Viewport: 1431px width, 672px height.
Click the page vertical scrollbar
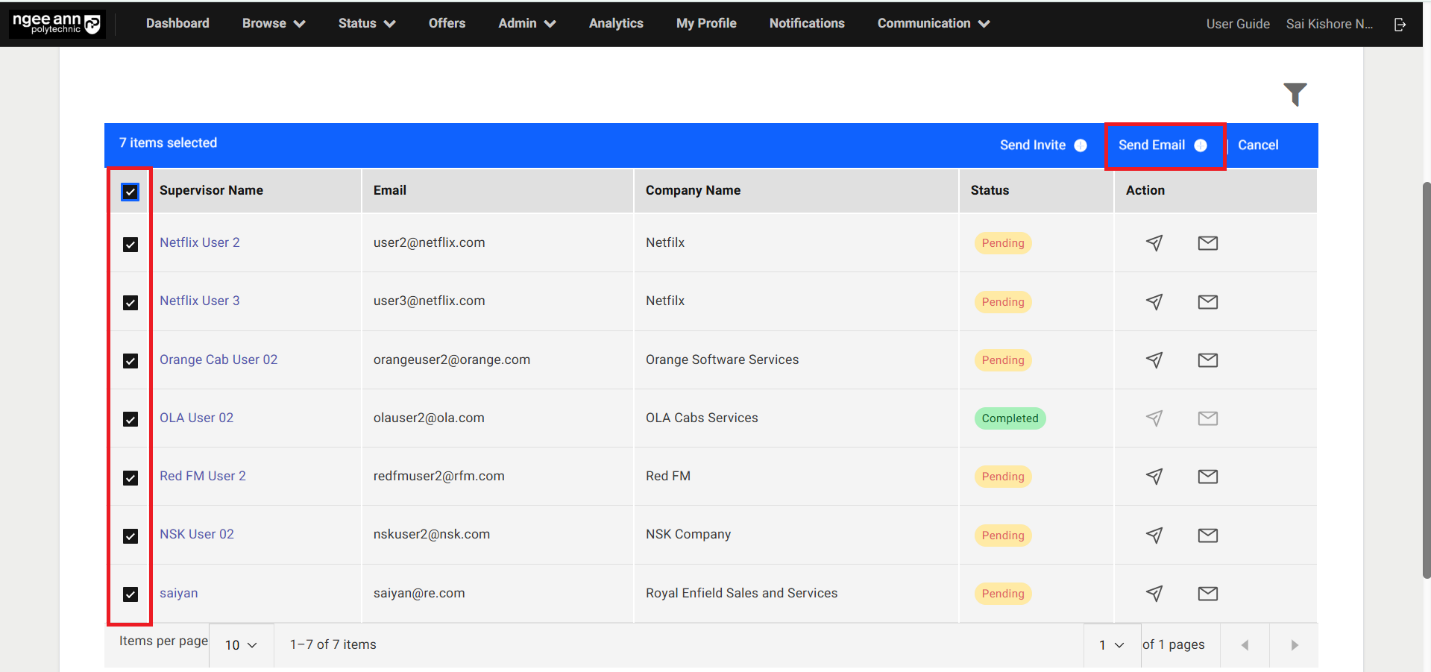coord(1425,380)
